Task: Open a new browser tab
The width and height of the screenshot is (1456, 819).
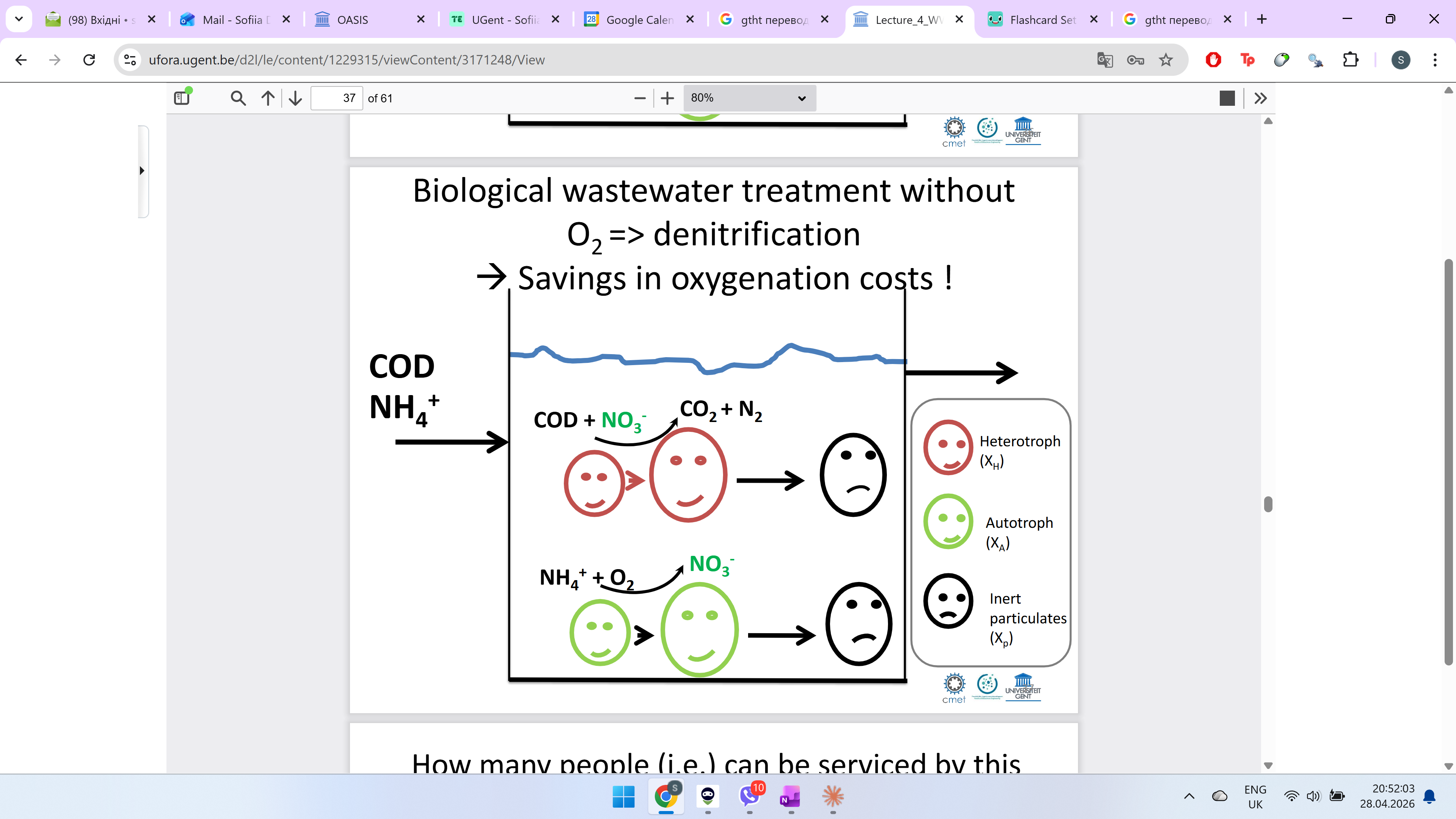Action: click(x=1261, y=19)
